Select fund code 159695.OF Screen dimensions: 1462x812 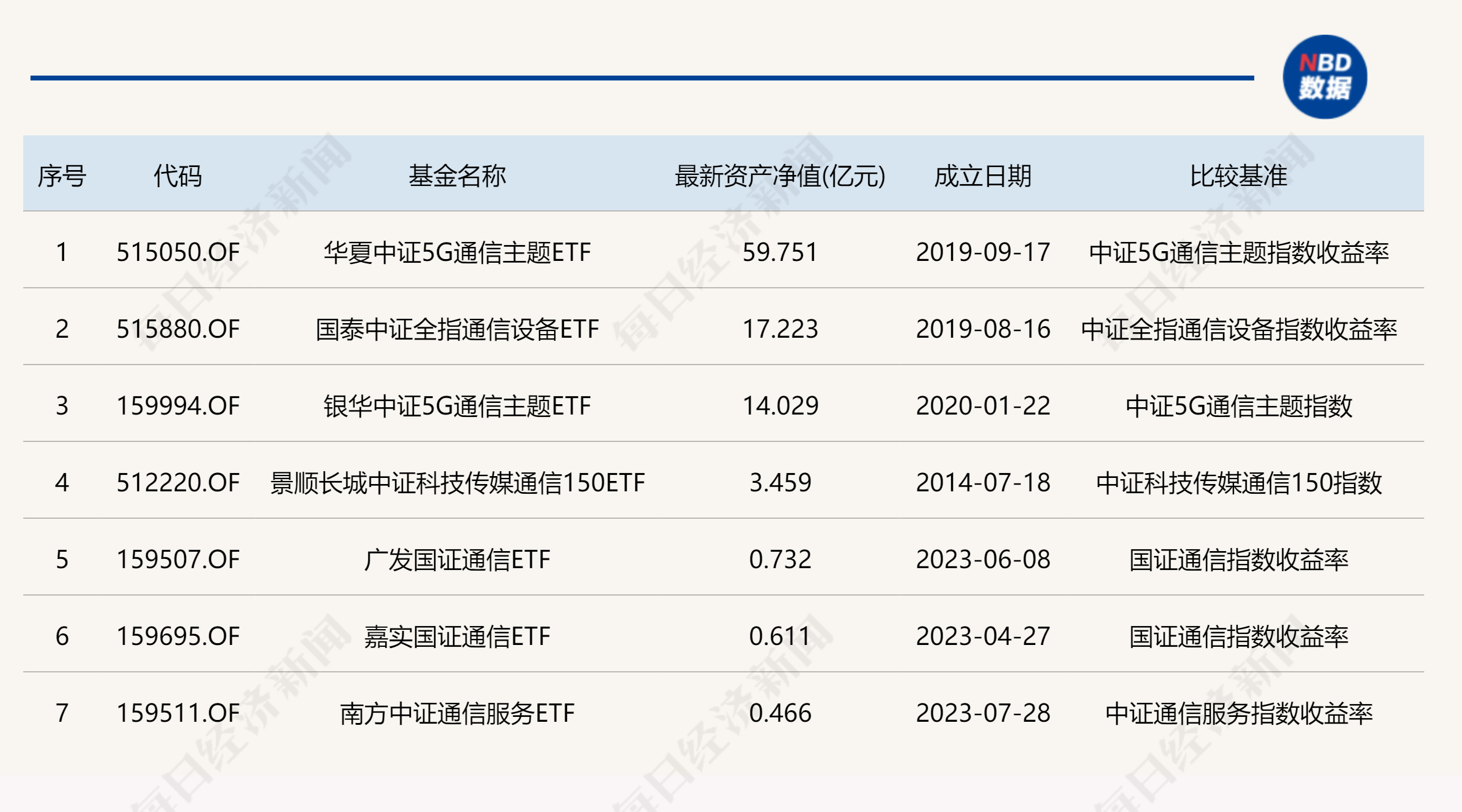(x=178, y=636)
